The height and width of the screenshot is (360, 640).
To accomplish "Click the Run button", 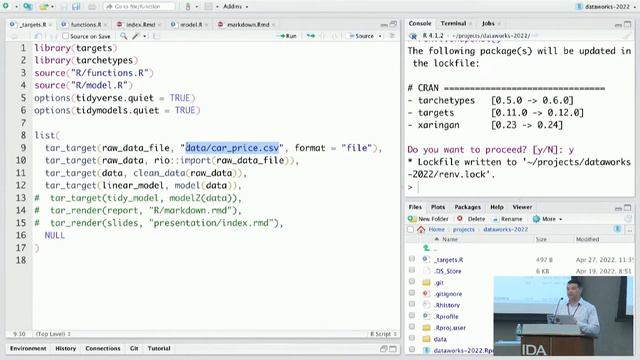I will coord(287,36).
